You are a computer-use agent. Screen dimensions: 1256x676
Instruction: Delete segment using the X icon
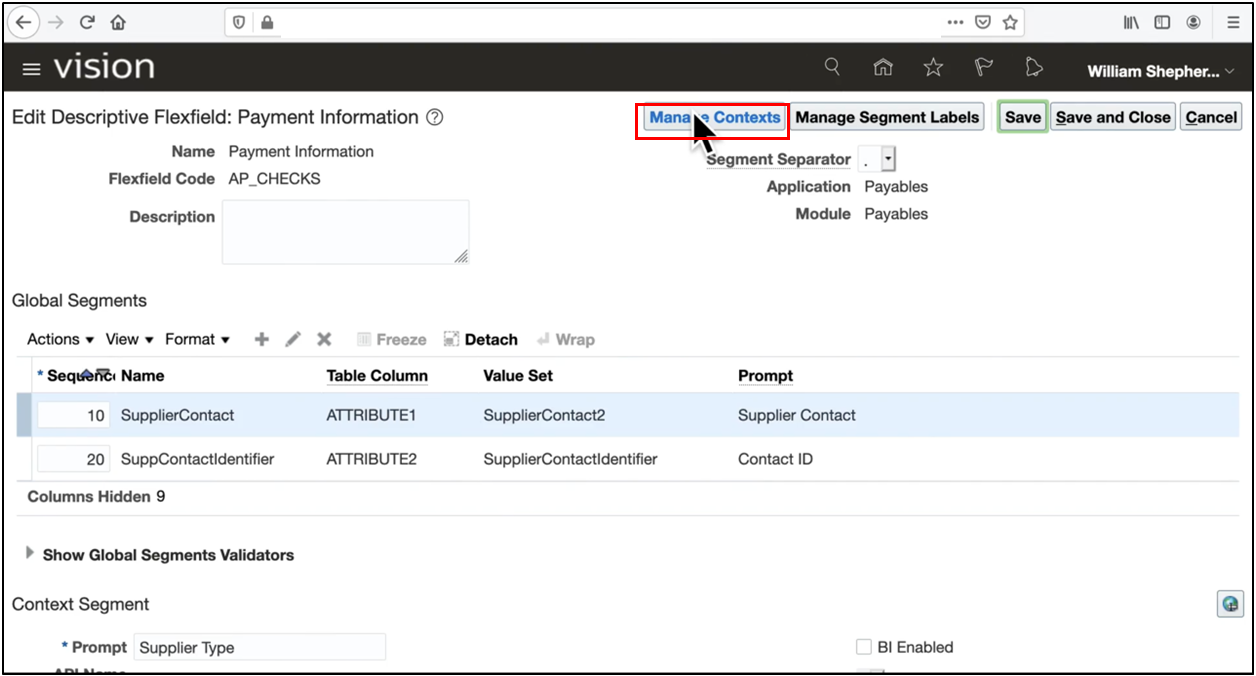coord(324,339)
